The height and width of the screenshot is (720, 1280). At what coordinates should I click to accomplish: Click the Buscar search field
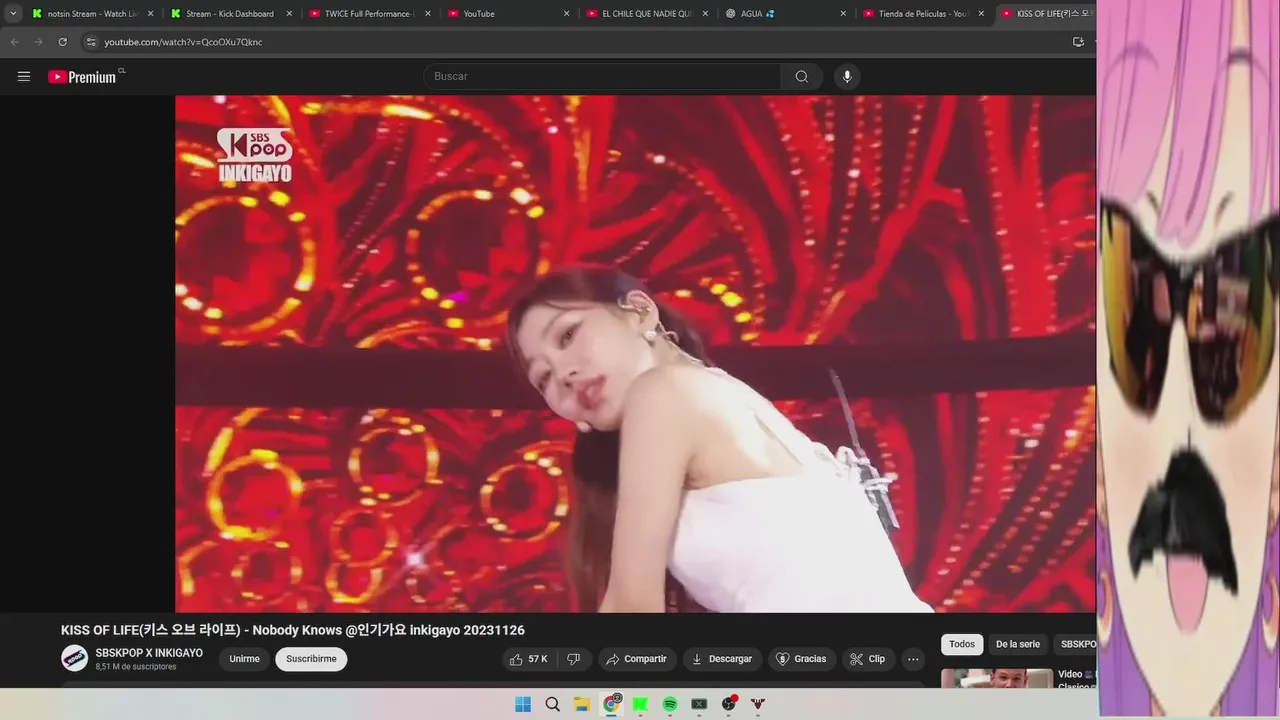coord(602,76)
